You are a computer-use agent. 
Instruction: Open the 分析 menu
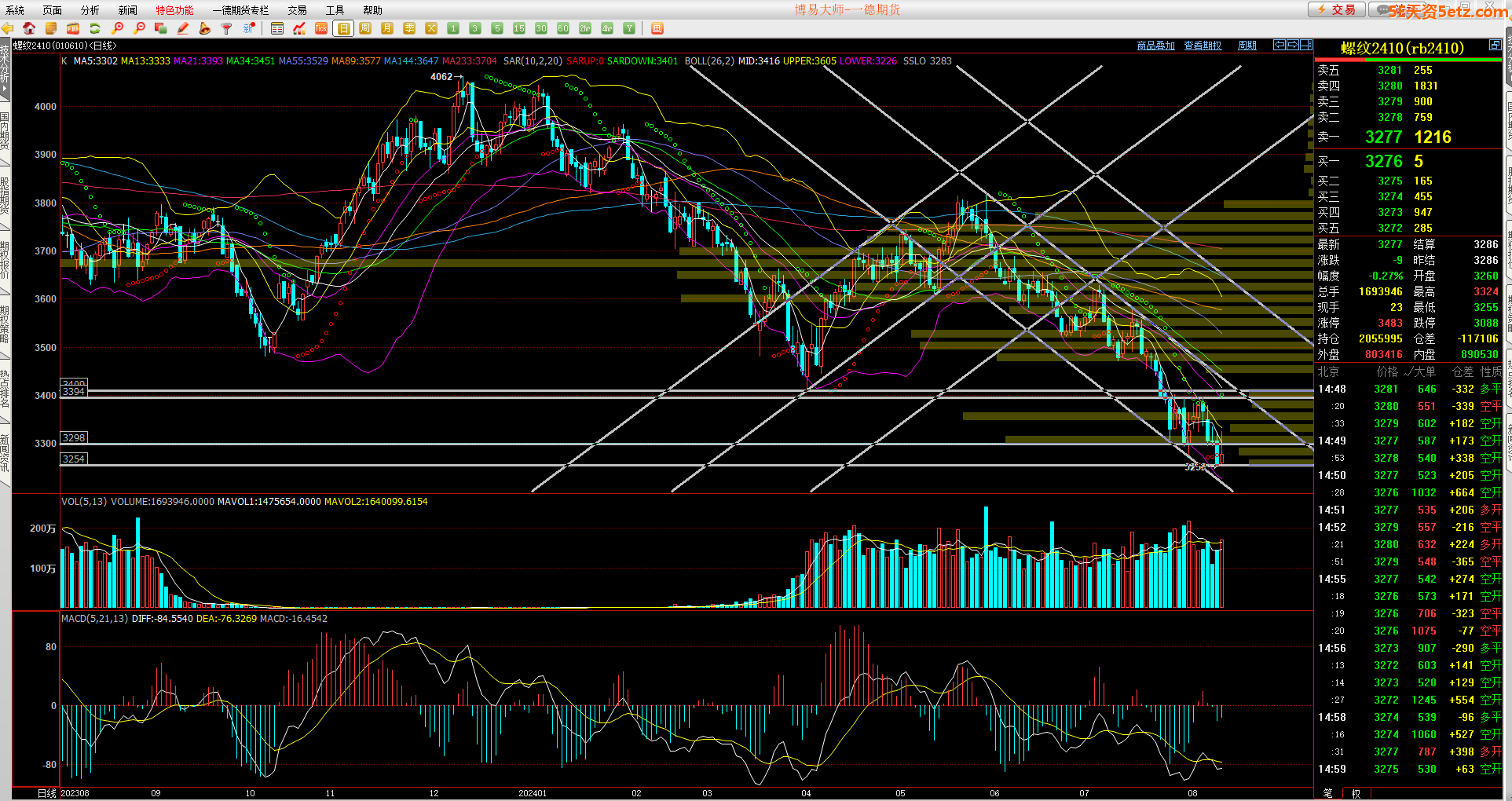pyautogui.click(x=90, y=10)
